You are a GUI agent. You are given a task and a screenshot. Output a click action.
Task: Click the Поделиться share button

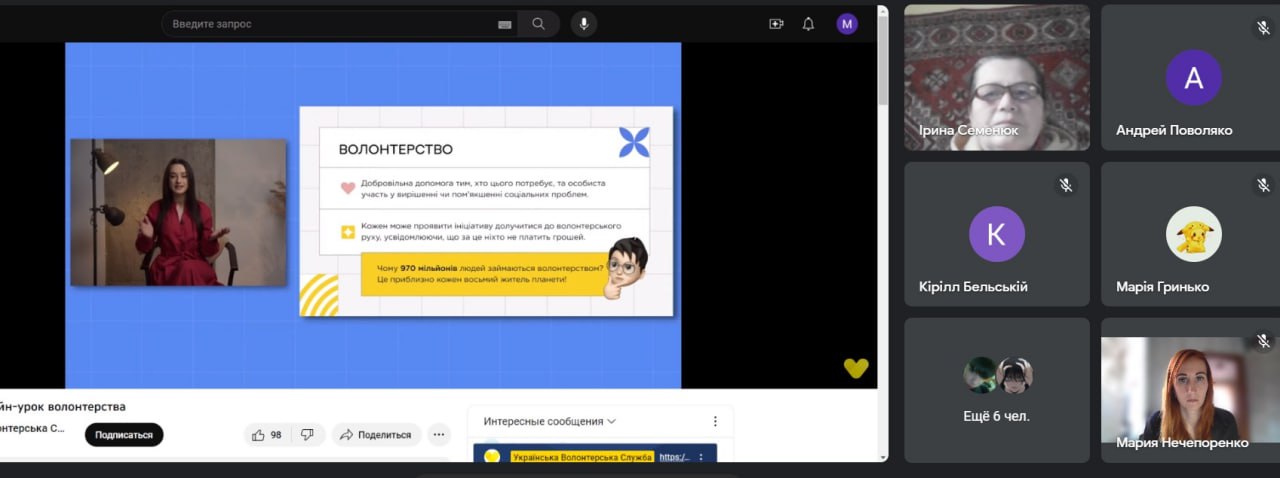click(376, 435)
